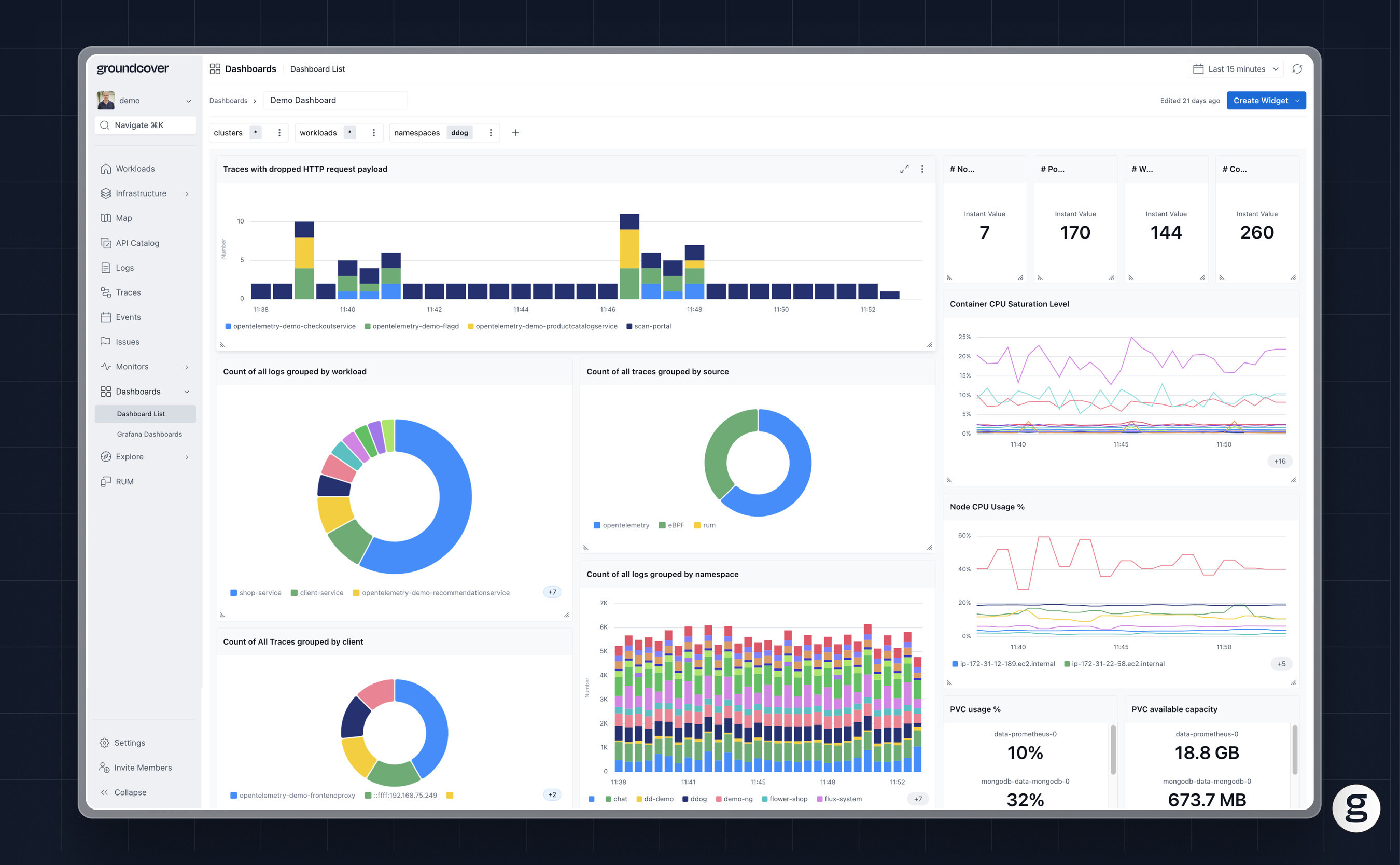This screenshot has width=1400, height=865.
Task: Expand the dropped HTTP payload widget fullscreen
Action: pos(904,170)
